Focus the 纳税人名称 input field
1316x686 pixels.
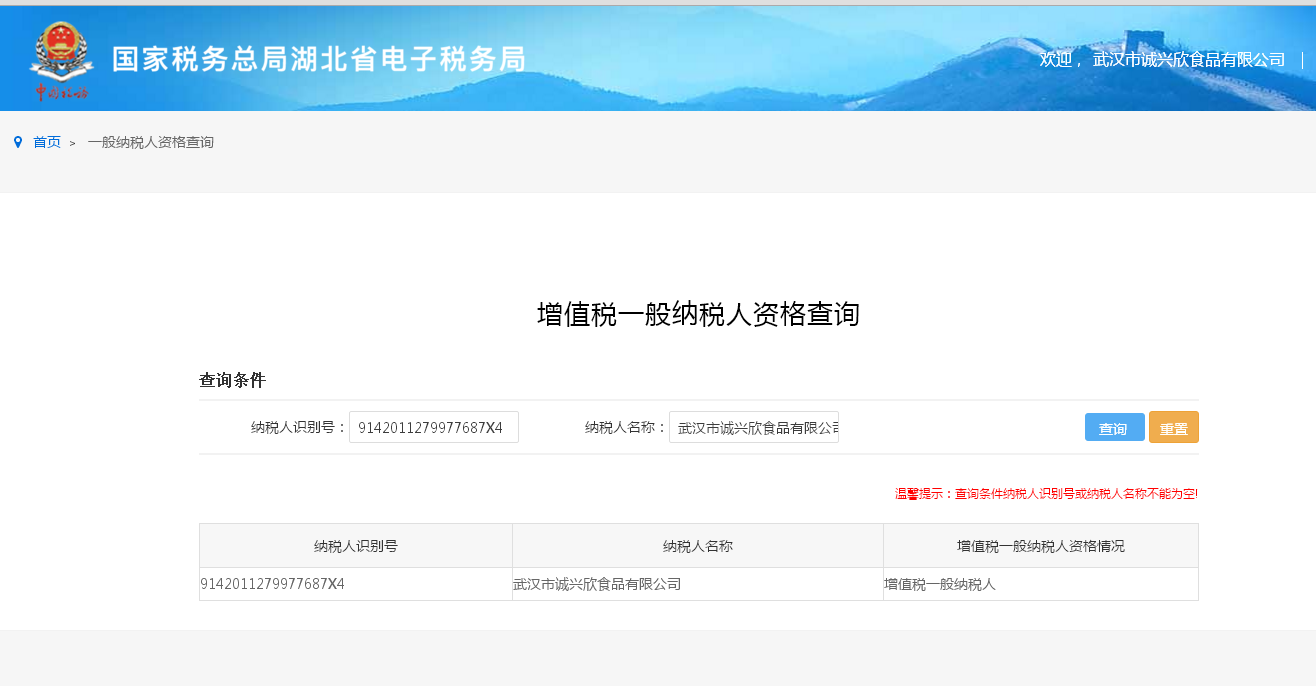coord(753,427)
